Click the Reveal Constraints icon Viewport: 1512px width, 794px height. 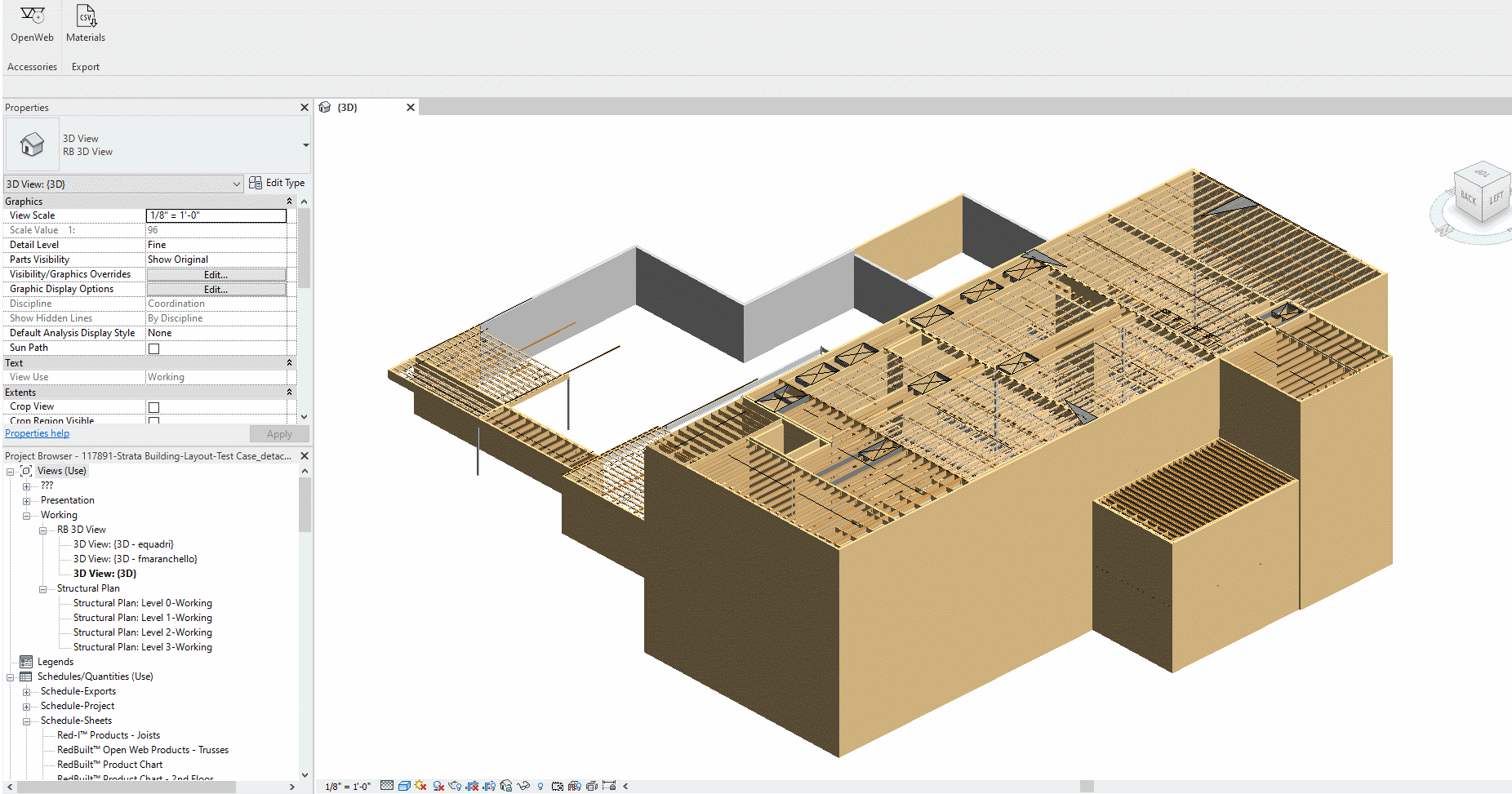click(609, 786)
